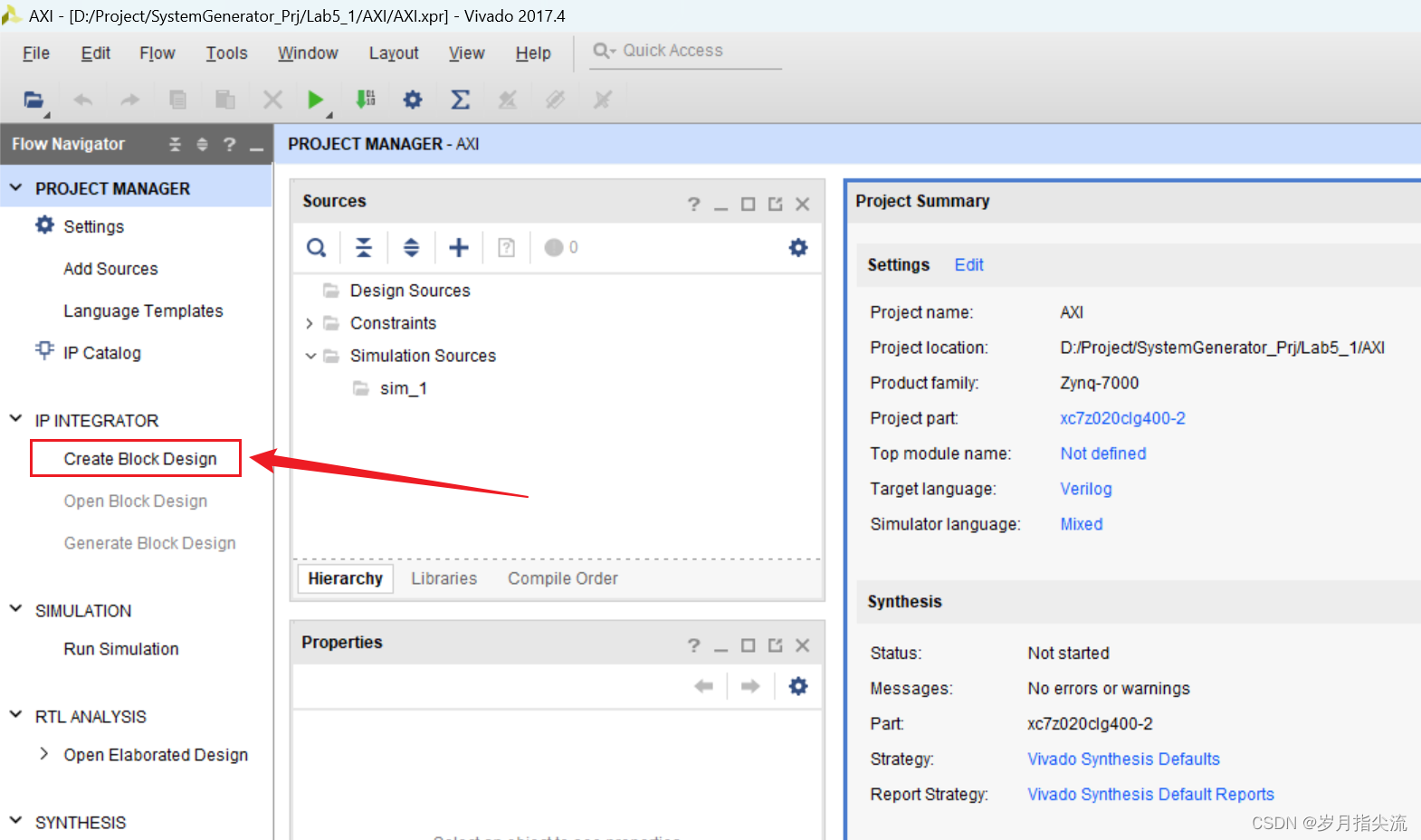Click Verilog target language link
The width and height of the screenshot is (1421, 840).
[x=1086, y=489]
